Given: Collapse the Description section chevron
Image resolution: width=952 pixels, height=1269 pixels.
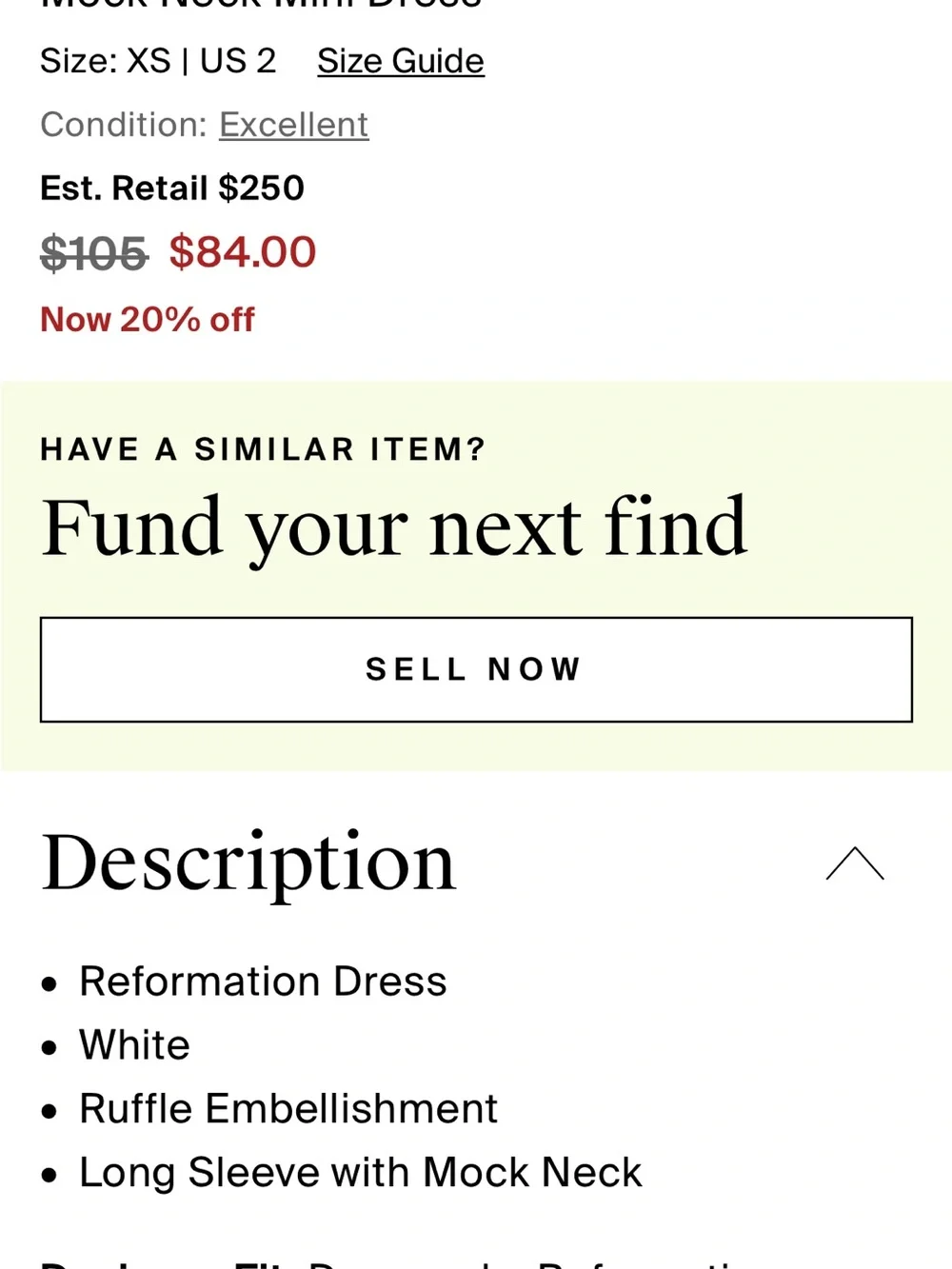Looking at the screenshot, I should click(x=855, y=863).
